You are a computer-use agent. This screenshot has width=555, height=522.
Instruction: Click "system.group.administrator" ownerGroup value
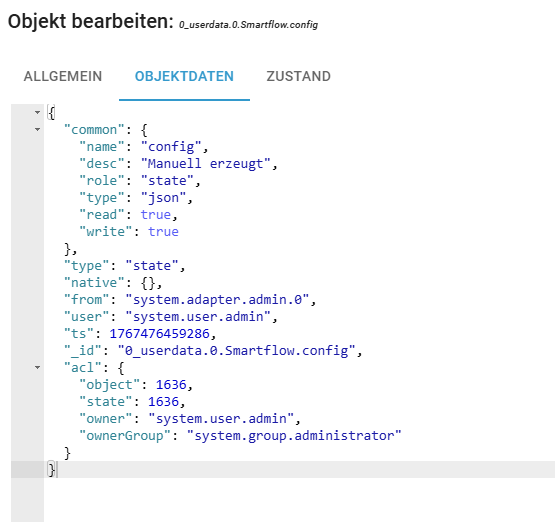[x=294, y=435]
